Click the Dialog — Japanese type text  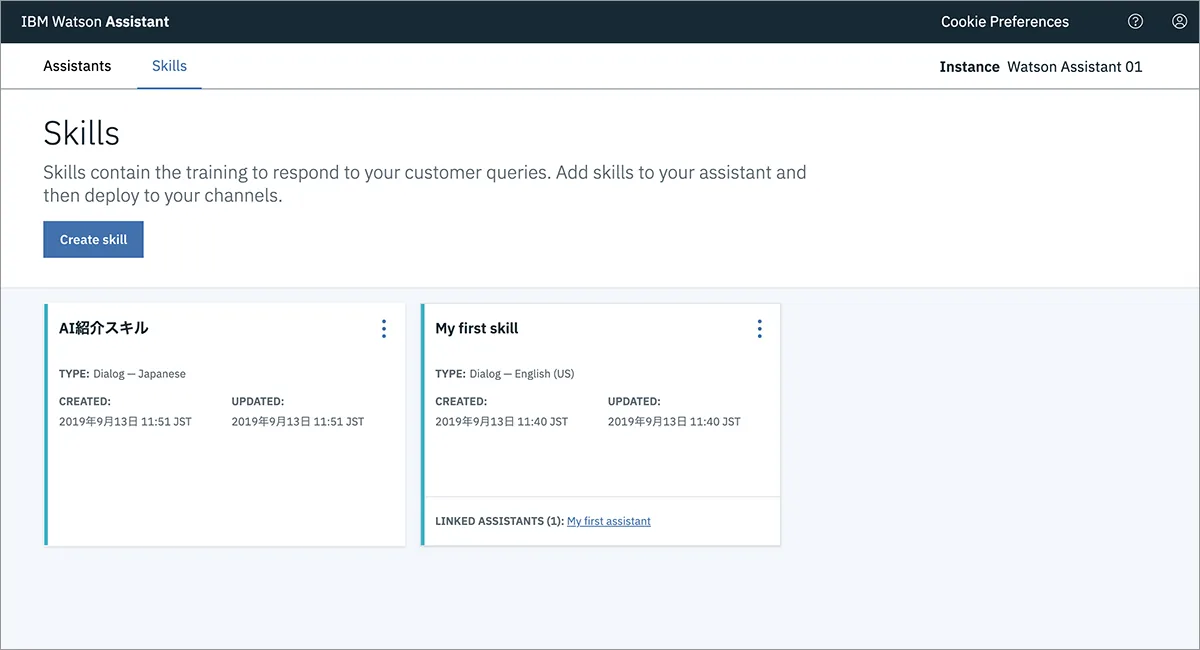[139, 374]
